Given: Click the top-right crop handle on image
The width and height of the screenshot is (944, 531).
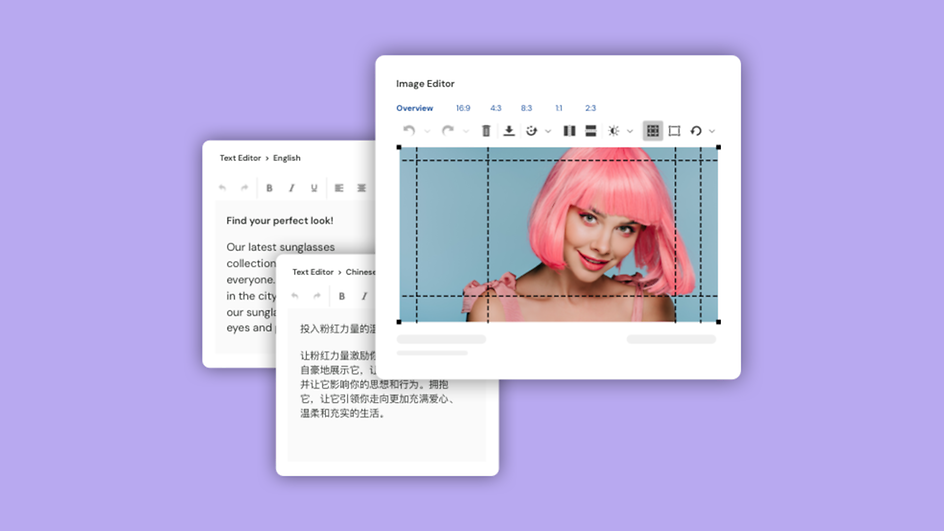Looking at the screenshot, I should (x=718, y=148).
